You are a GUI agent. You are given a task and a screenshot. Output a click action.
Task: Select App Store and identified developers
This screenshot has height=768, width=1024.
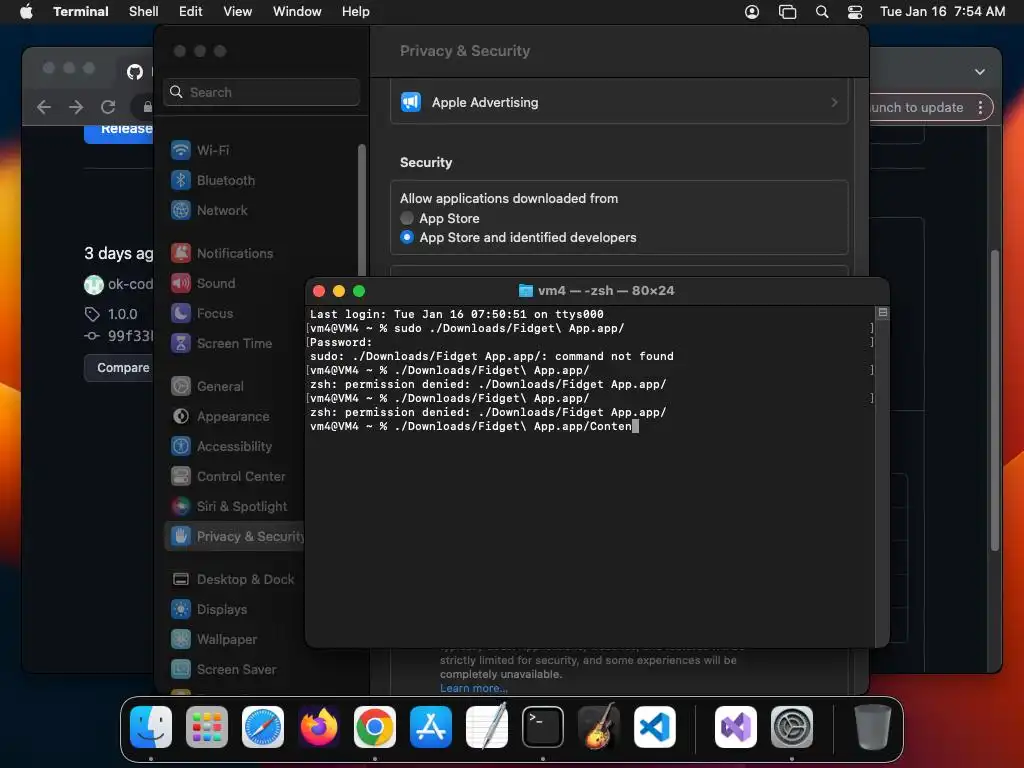click(407, 237)
